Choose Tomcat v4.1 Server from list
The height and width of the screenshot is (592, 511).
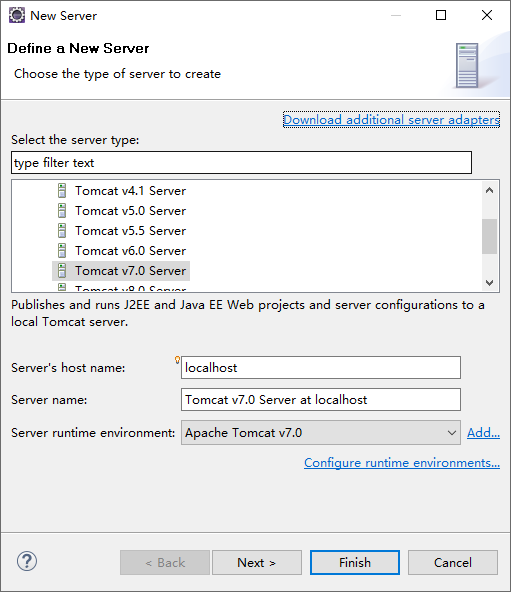point(130,191)
